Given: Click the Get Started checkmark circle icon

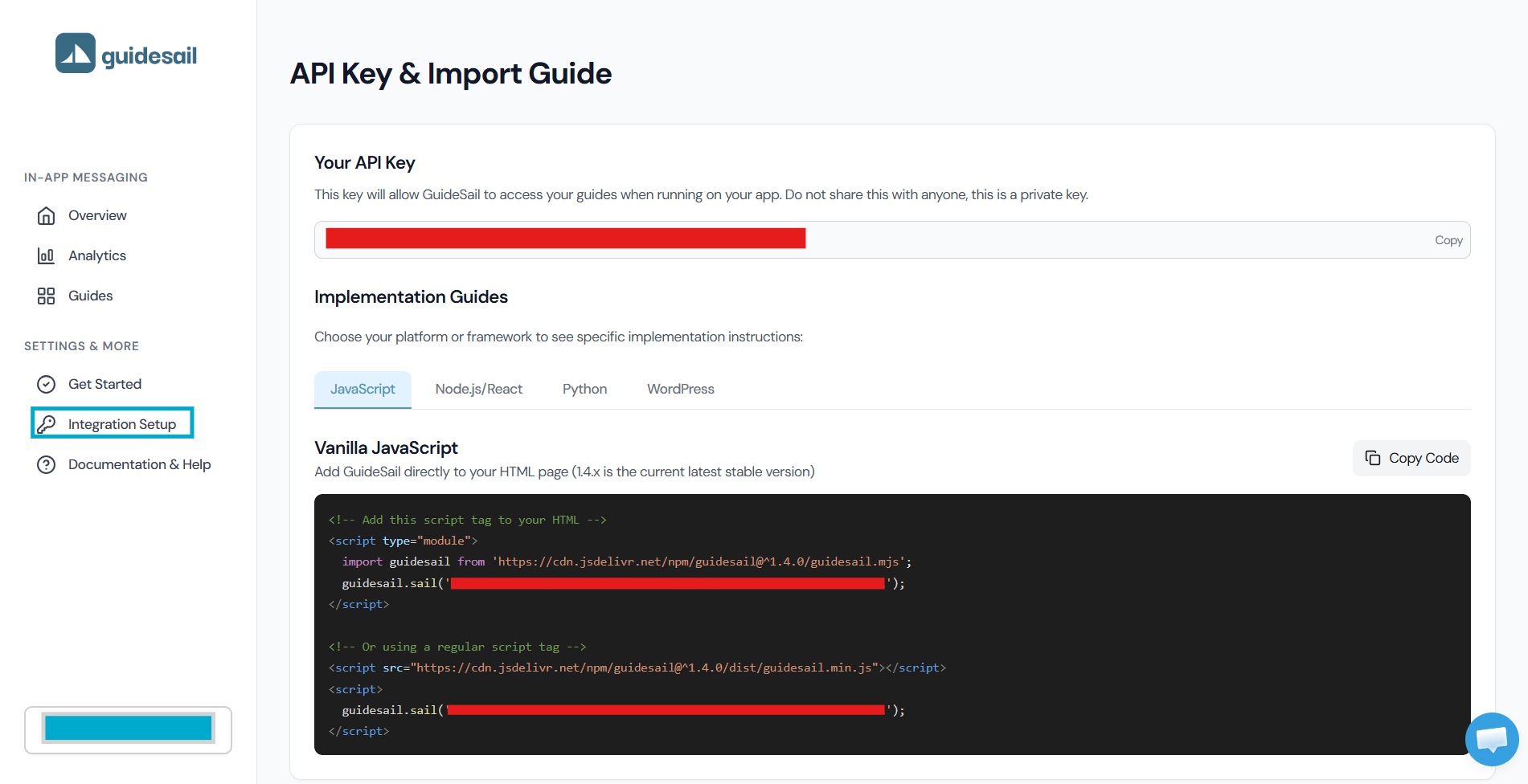Looking at the screenshot, I should click(x=47, y=384).
